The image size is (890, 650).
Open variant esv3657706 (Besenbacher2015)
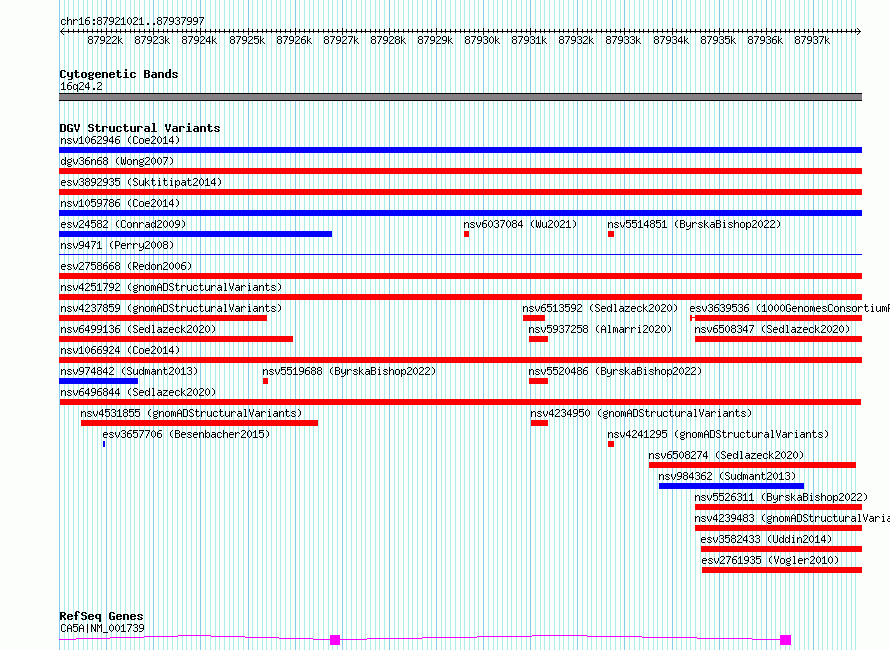pyautogui.click(x=186, y=434)
